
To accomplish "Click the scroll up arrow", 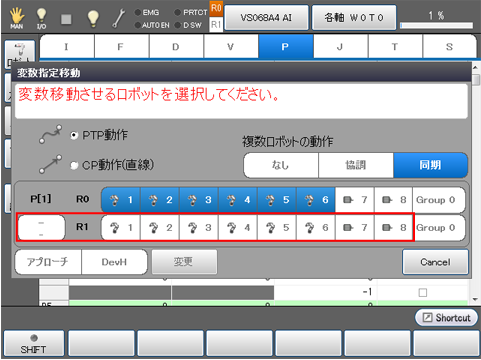I will tap(476, 68).
